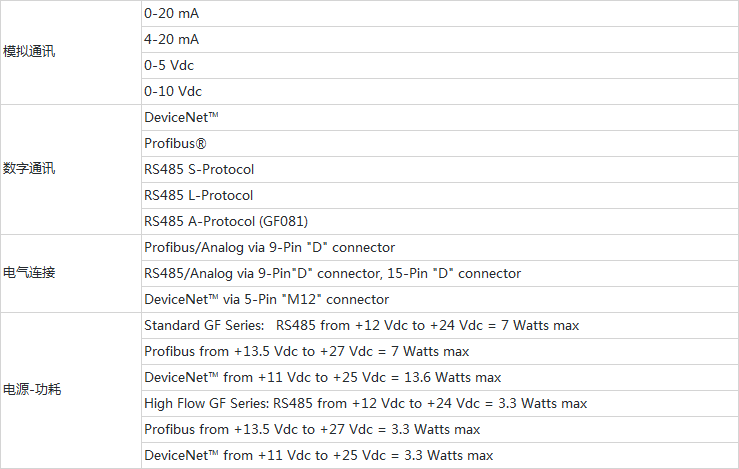The height and width of the screenshot is (469, 739).
Task: Click the 4-20 mA entry
Action: coord(171,40)
